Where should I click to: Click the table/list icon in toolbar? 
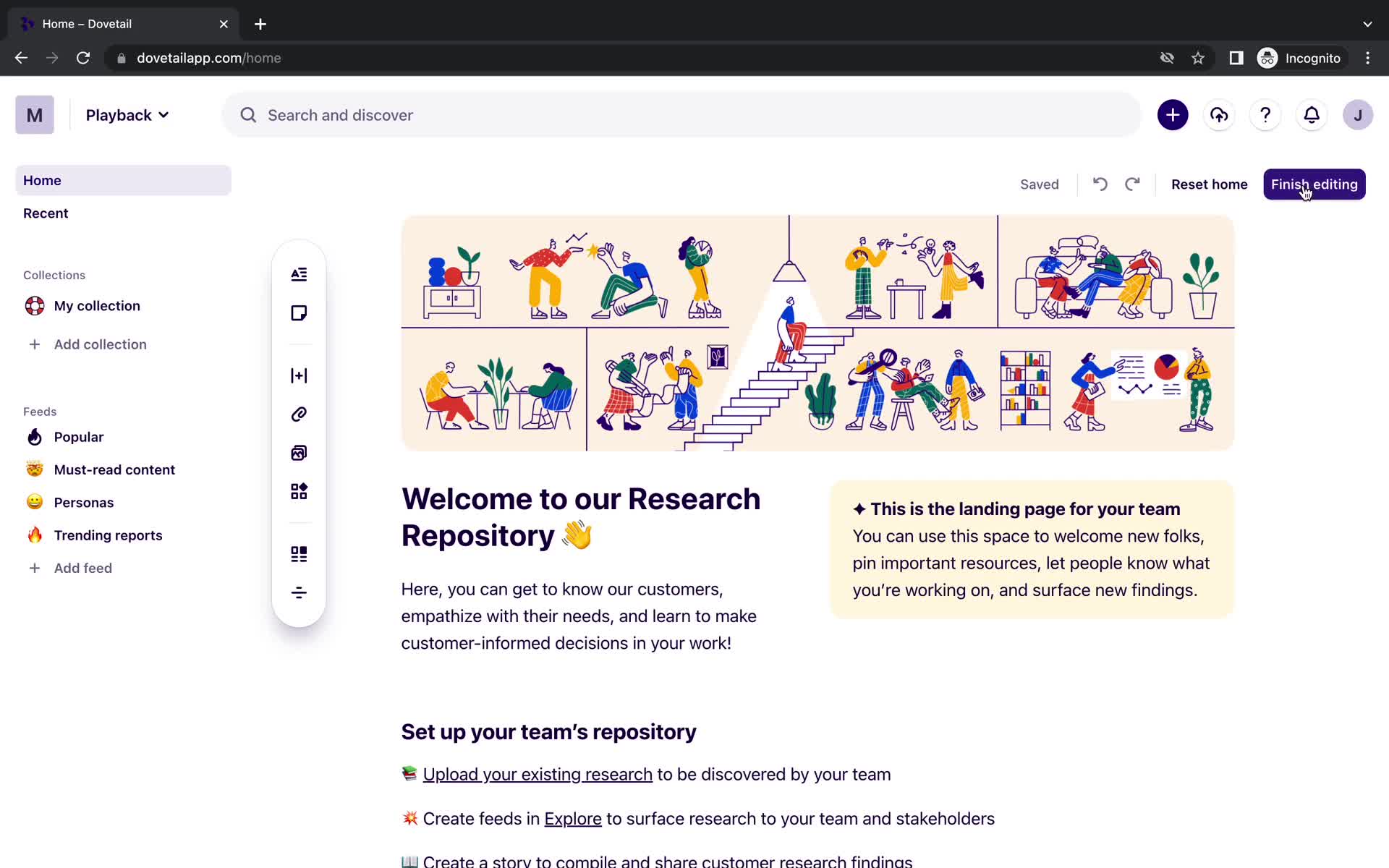tap(299, 553)
